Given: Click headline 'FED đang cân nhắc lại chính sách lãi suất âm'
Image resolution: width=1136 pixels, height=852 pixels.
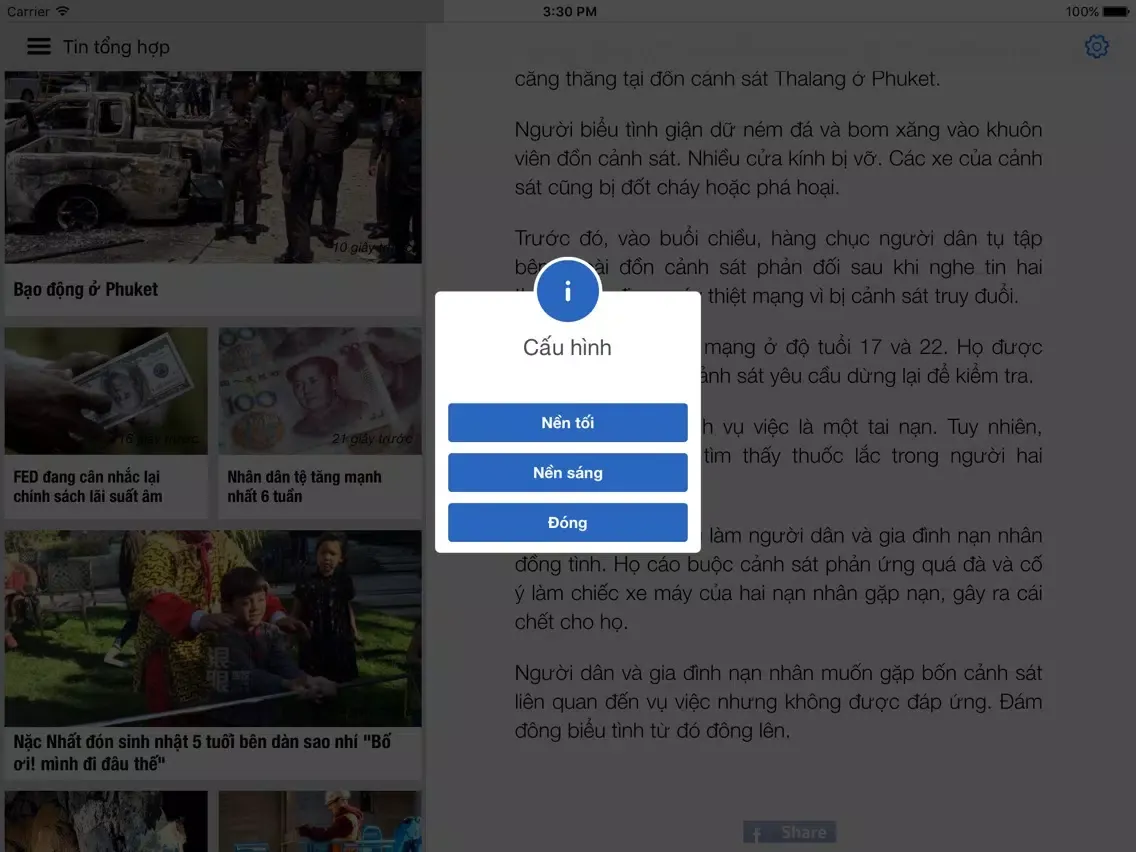Looking at the screenshot, I should [88, 486].
